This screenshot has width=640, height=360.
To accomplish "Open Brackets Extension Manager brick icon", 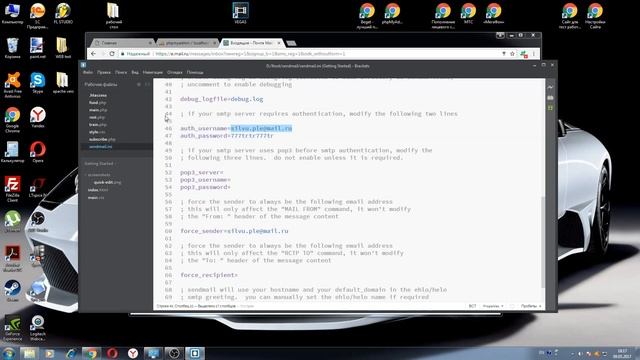I will tap(550, 98).
